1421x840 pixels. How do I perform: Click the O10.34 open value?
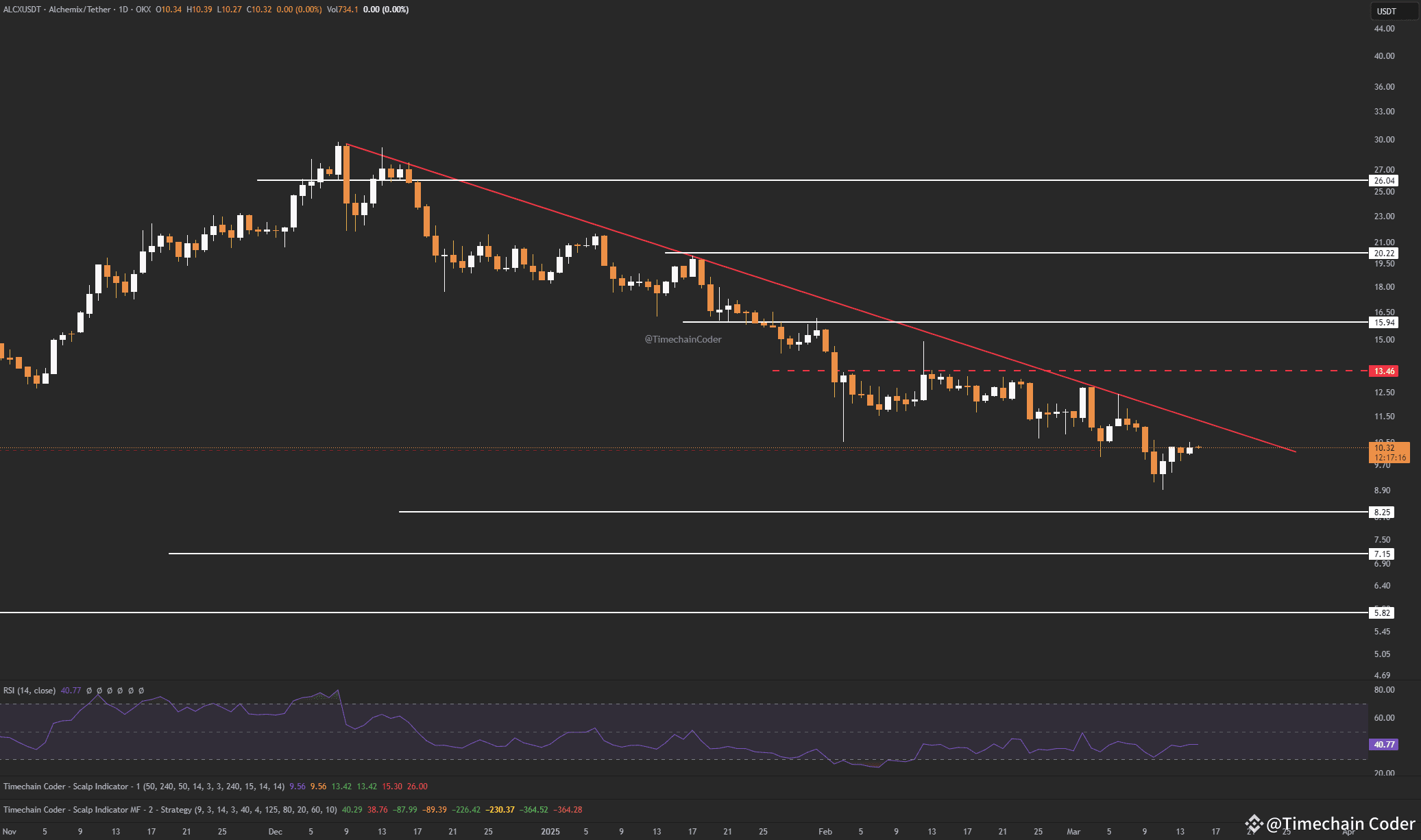pos(169,10)
